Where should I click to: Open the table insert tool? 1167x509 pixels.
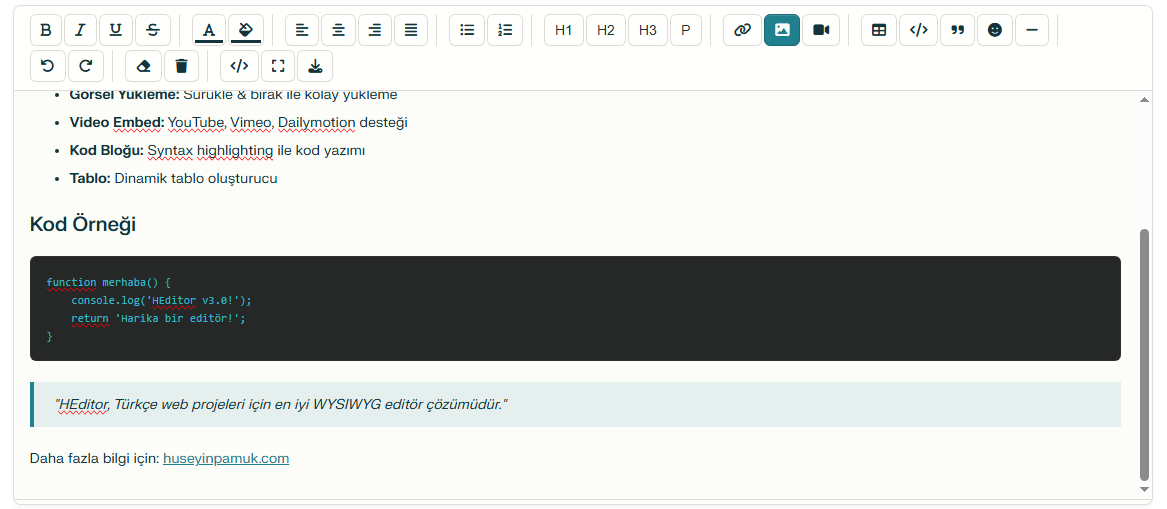click(879, 30)
